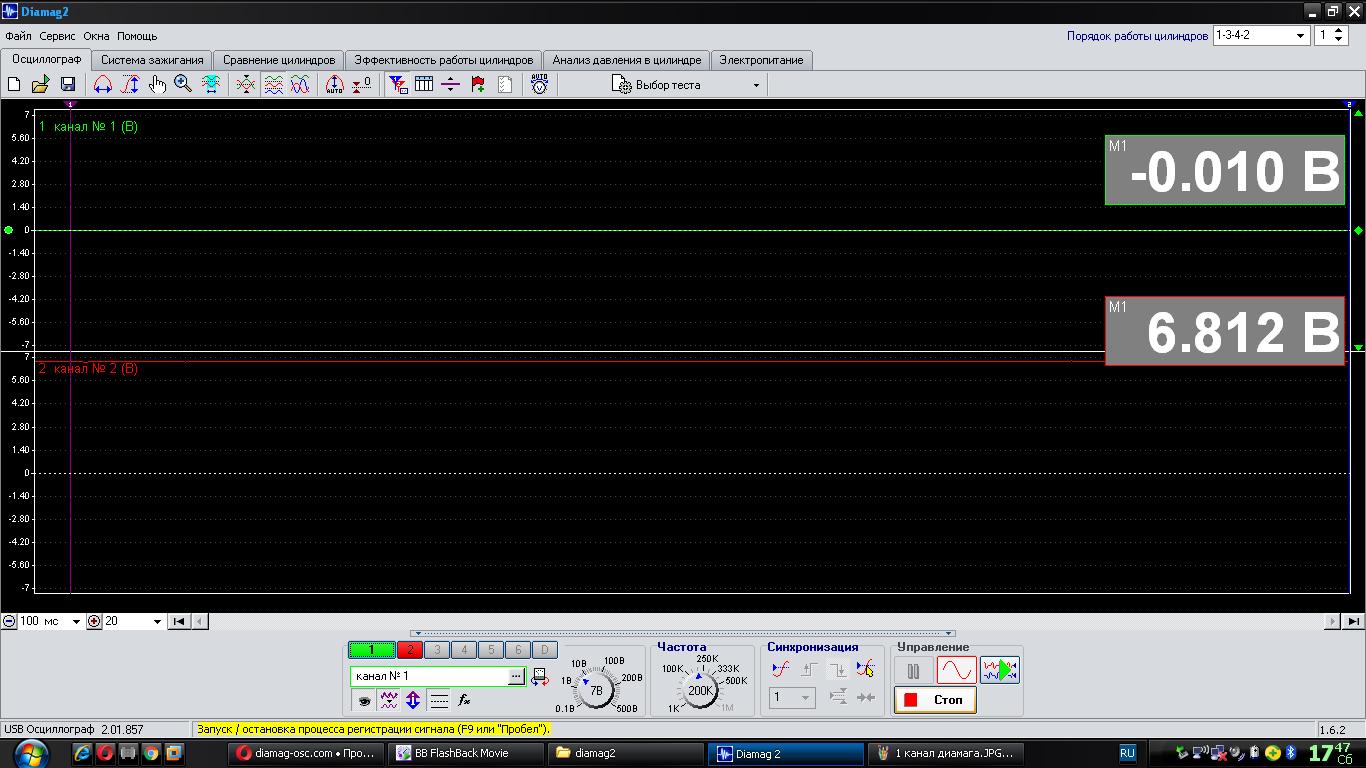Select the magnifier zoom tool
Viewport: 1366px width, 768px height.
point(183,85)
